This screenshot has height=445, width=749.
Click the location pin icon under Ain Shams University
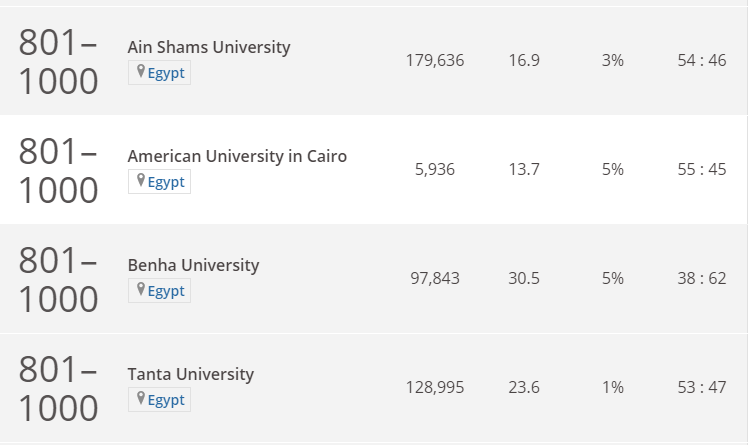pos(140,72)
